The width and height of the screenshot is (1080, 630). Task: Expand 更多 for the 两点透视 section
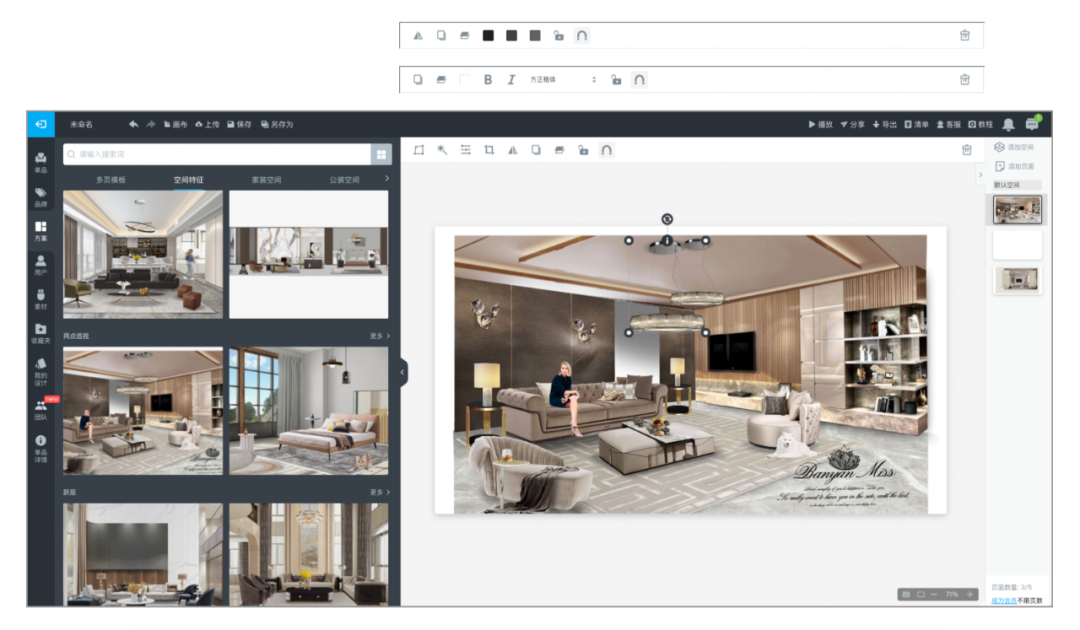pyautogui.click(x=380, y=336)
